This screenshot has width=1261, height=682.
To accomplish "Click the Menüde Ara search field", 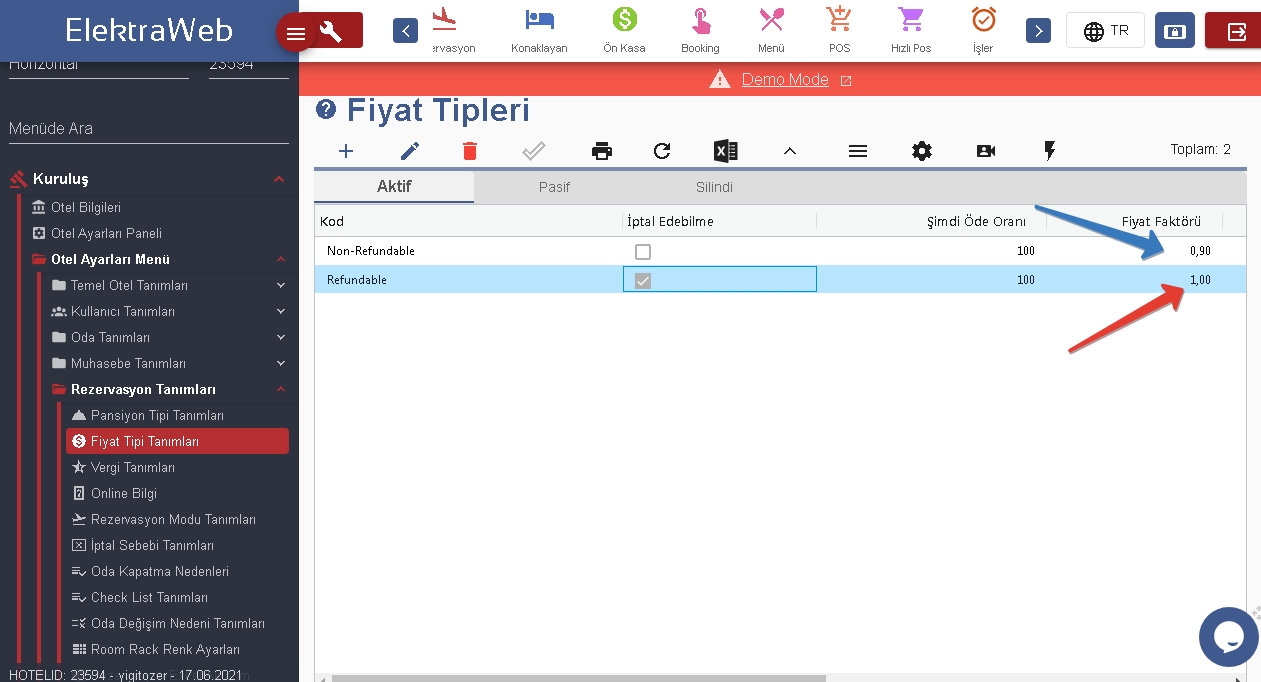I will (148, 129).
